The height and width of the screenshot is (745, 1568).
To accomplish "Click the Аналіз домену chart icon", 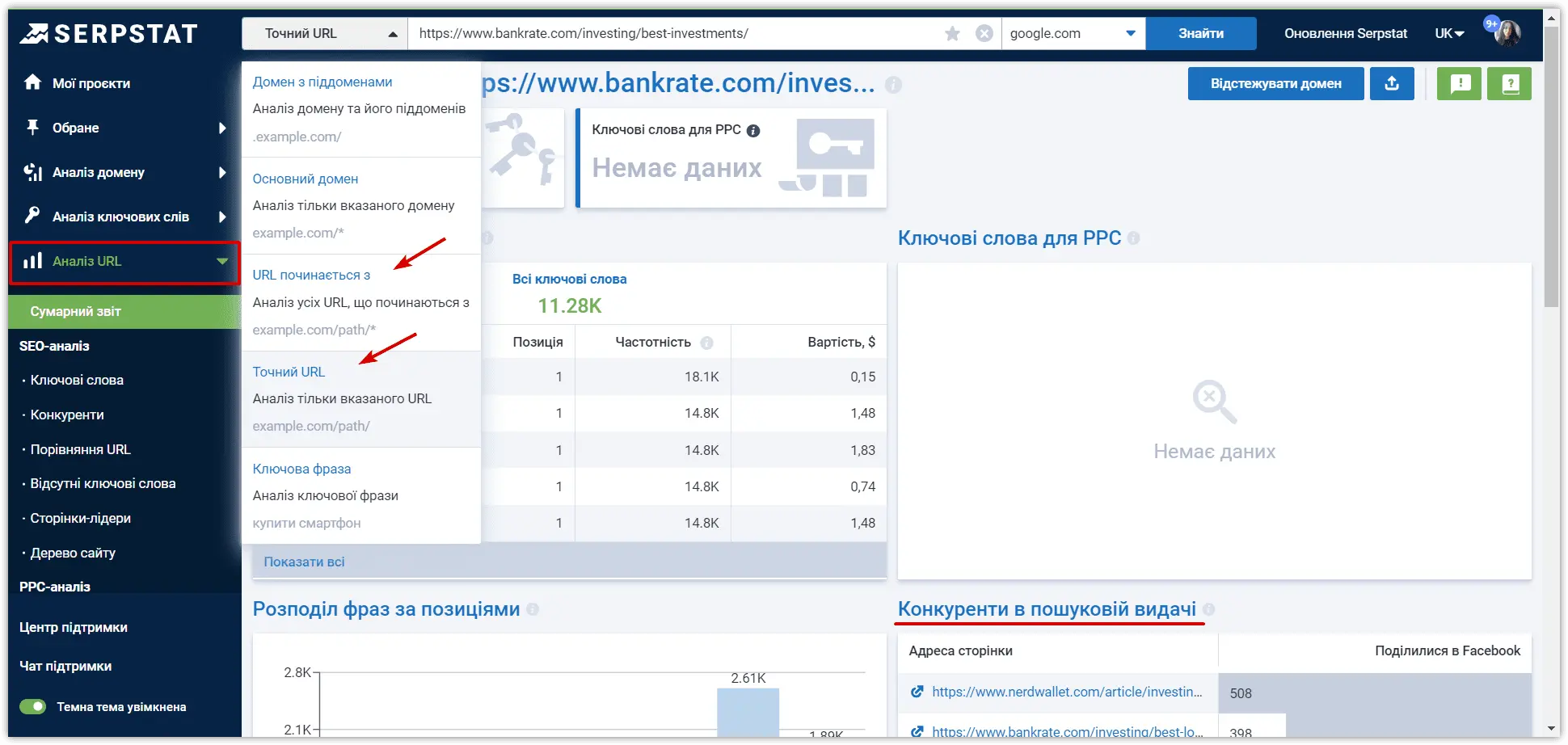I will pyautogui.click(x=32, y=171).
